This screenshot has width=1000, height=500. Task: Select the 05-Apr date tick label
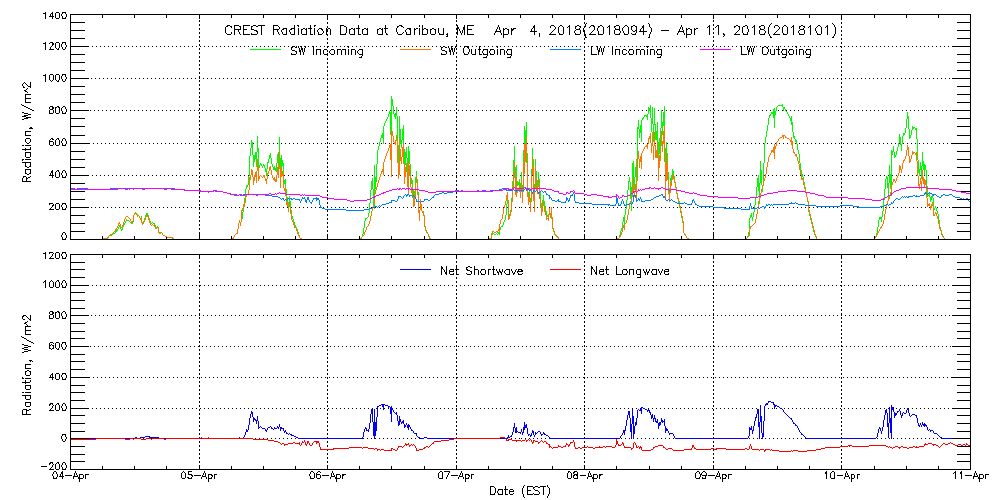coord(200,478)
